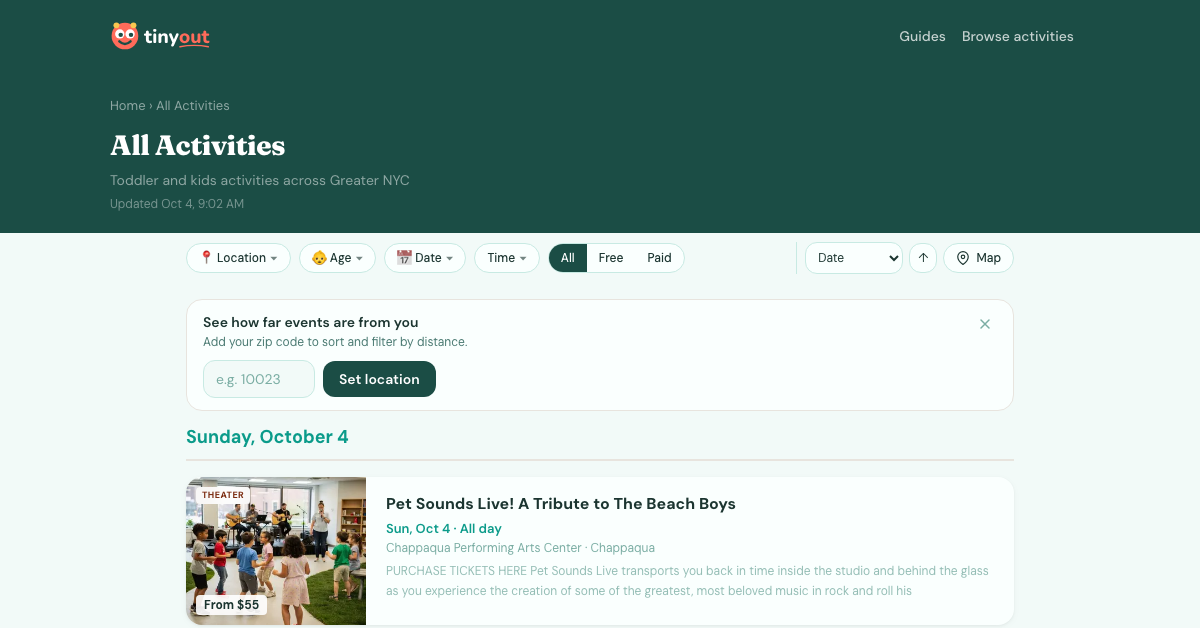Click the THEATER tag on the event image
This screenshot has width=1200, height=628.
click(x=223, y=495)
